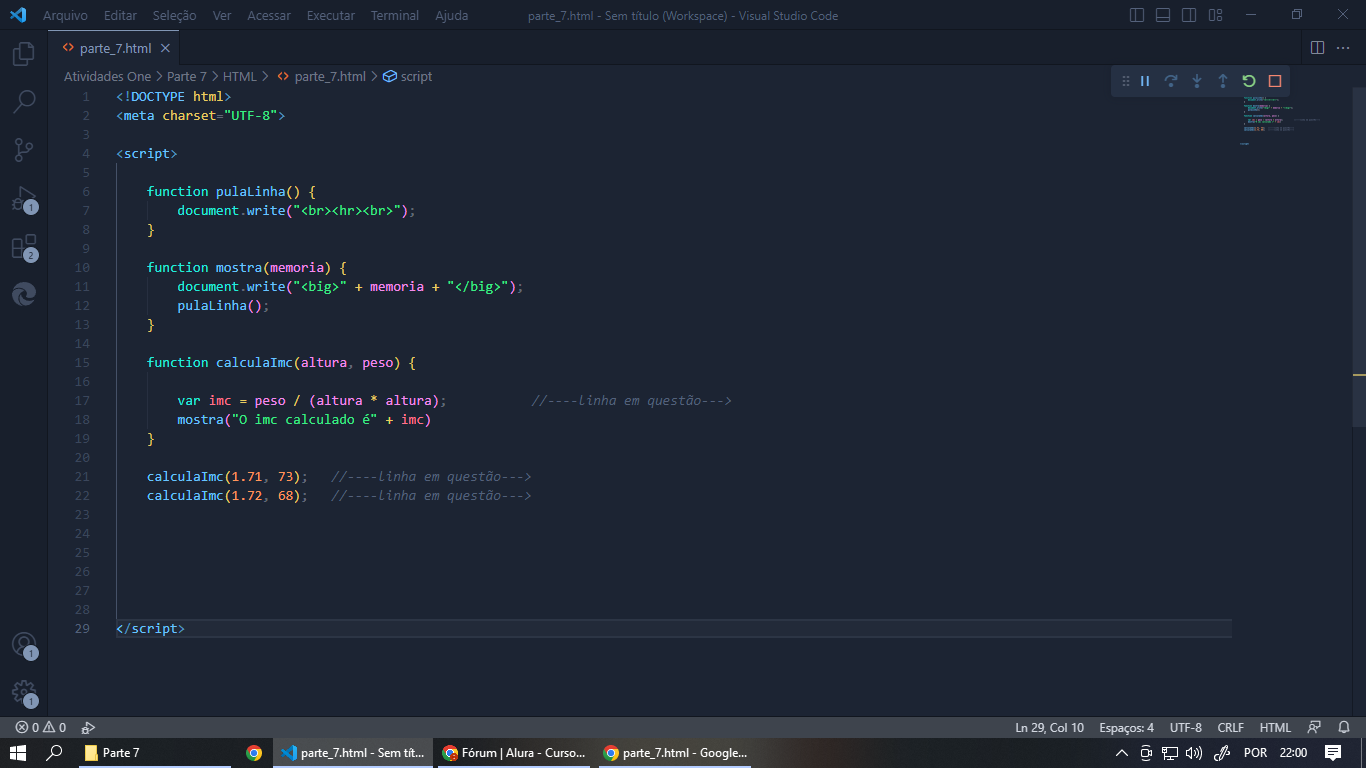Image resolution: width=1366 pixels, height=768 pixels.
Task: Change end-of-line sequence CRLF
Action: pos(1231,727)
